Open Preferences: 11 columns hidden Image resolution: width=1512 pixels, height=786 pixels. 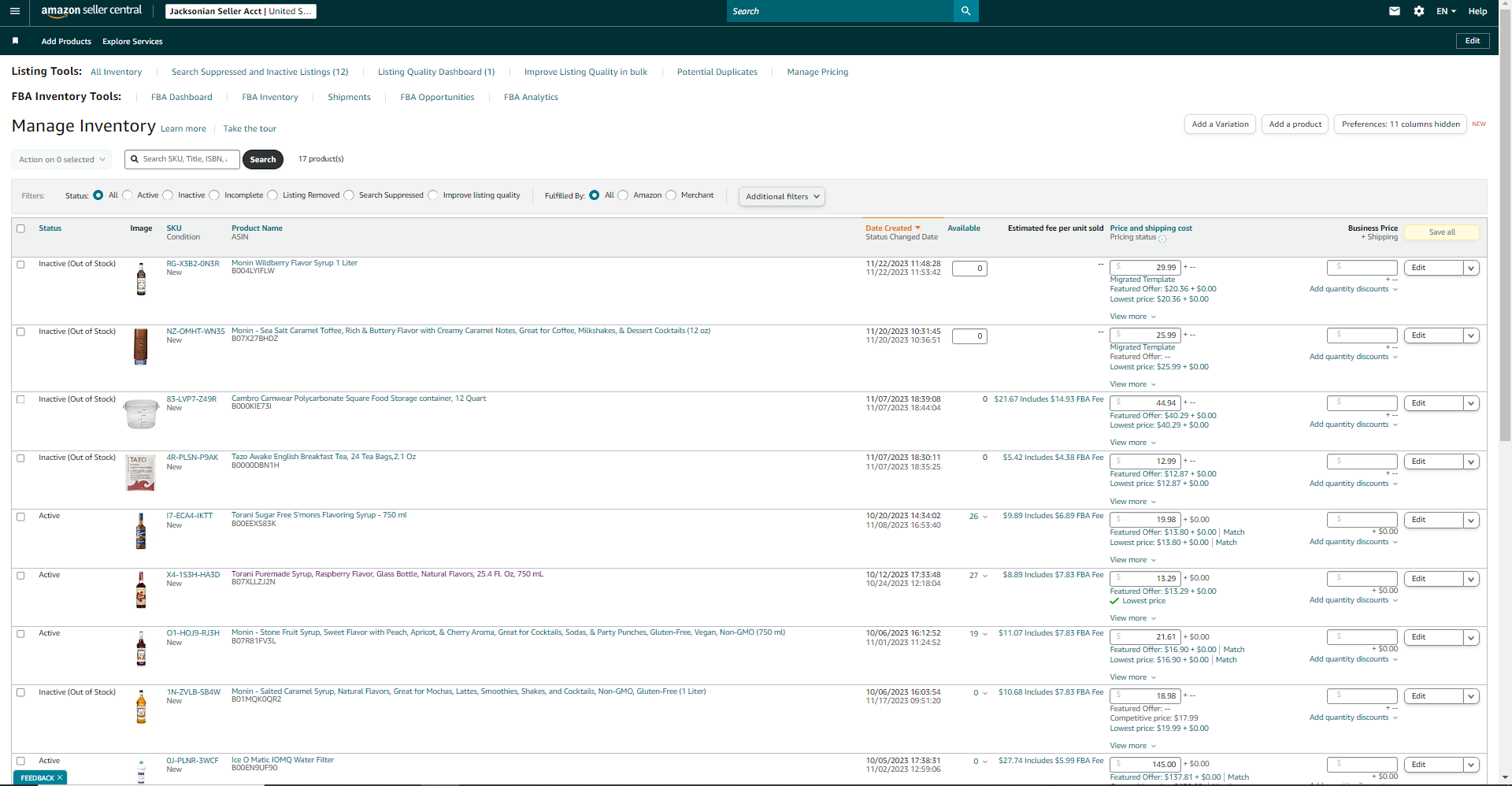[x=1400, y=124]
